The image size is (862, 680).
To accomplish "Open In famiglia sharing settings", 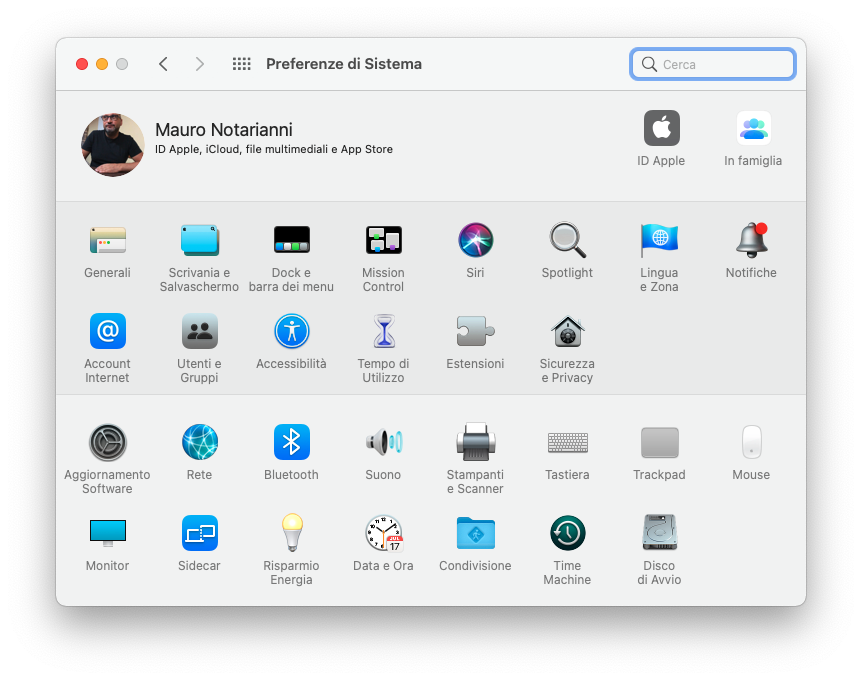I will [x=753, y=129].
